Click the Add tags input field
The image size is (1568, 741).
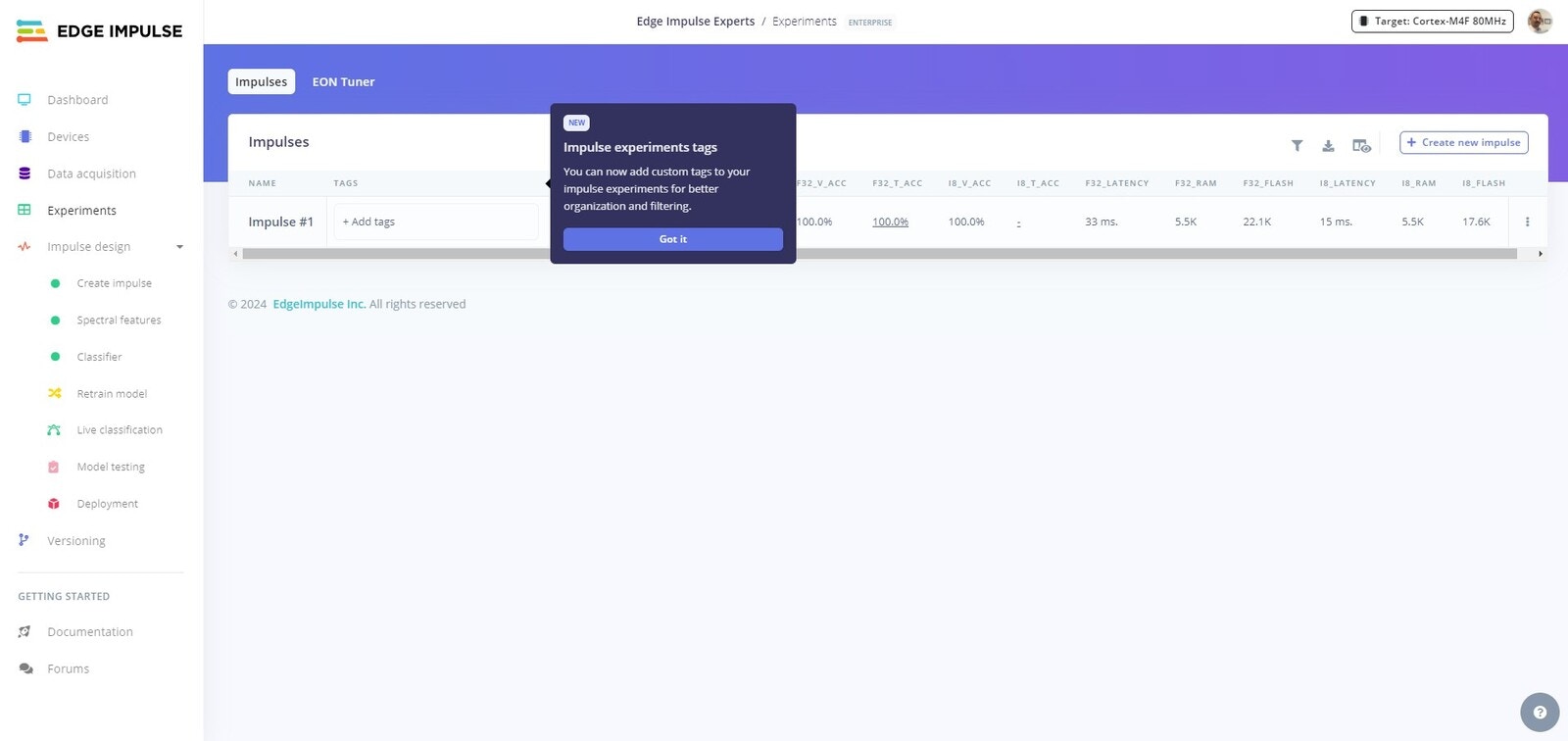click(436, 222)
